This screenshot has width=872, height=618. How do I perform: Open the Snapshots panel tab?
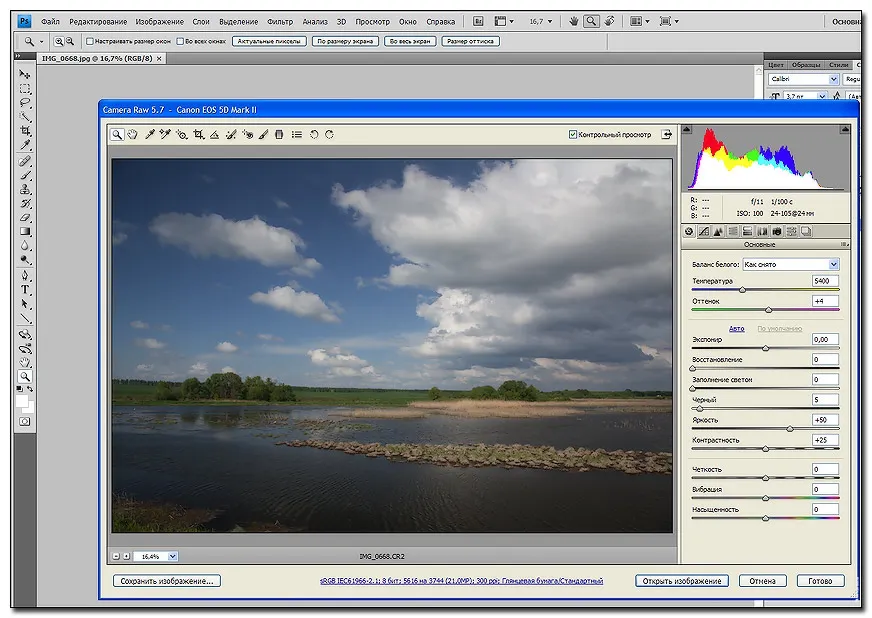coord(806,231)
